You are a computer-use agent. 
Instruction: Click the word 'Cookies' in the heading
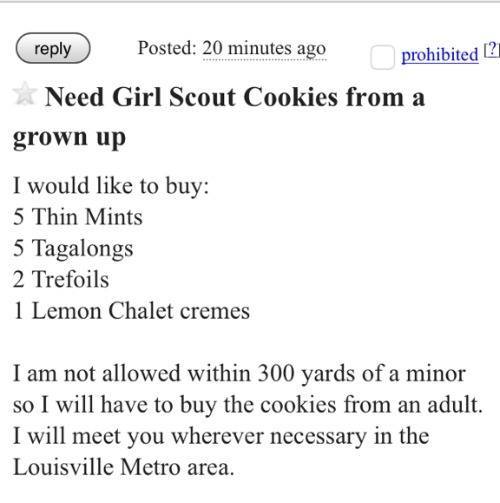coord(290,97)
